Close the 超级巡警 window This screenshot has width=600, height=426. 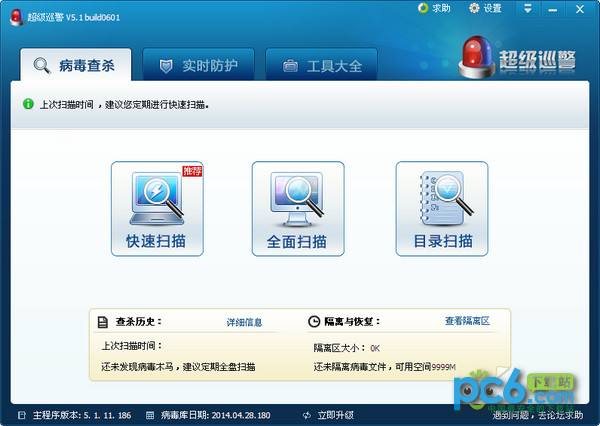[580, 8]
